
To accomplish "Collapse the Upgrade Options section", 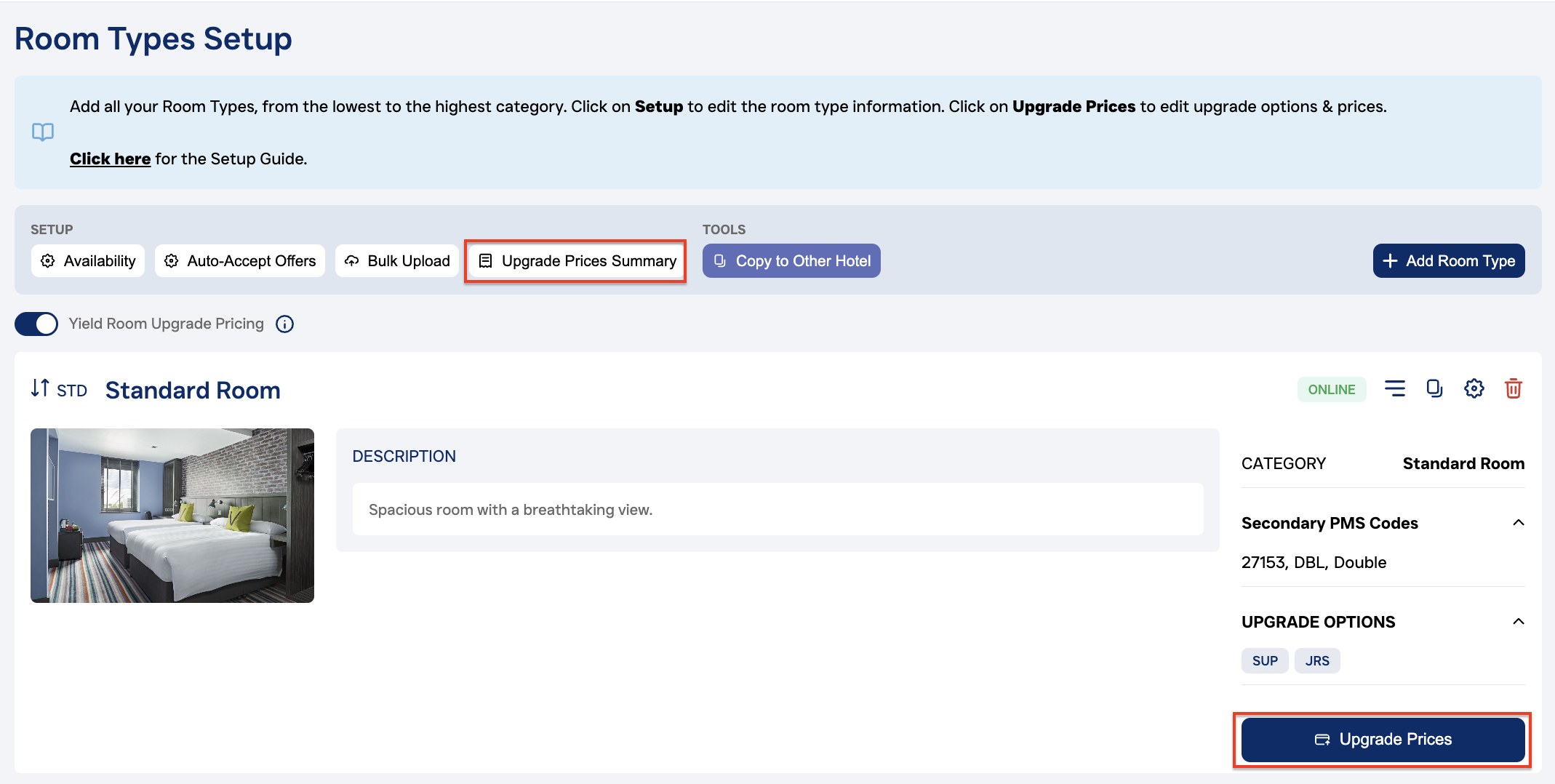I will pos(1518,622).
